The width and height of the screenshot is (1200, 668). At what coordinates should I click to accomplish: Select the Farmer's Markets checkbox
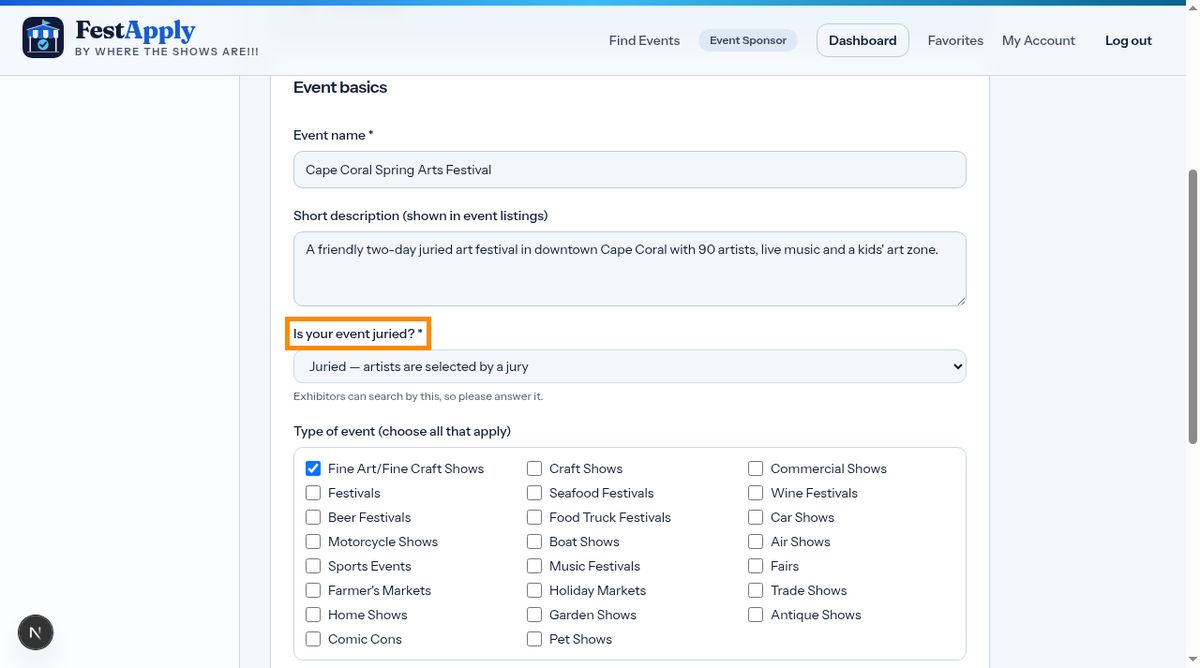313,590
